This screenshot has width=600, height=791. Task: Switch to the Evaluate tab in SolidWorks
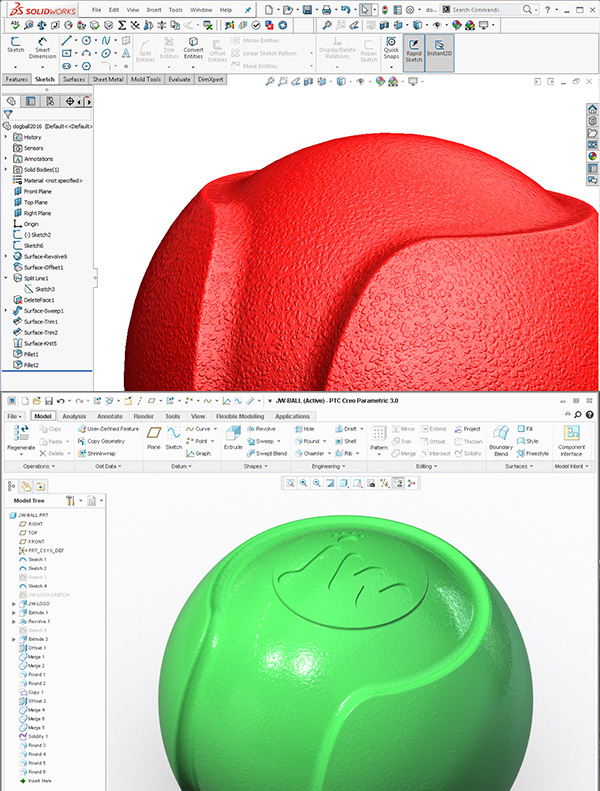click(x=179, y=79)
